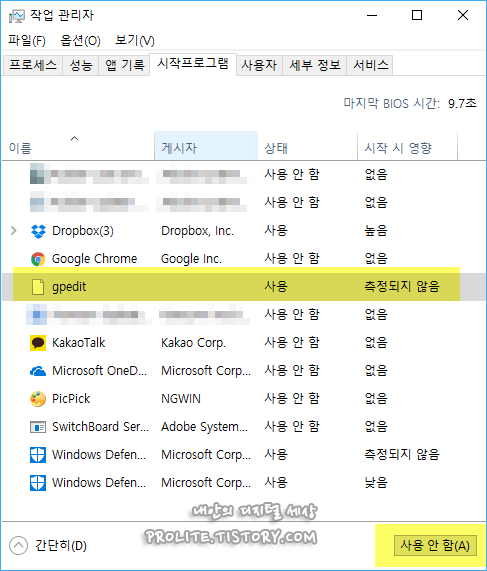Click the PicPick palette icon
This screenshot has width=487, height=571.
pos(38,399)
